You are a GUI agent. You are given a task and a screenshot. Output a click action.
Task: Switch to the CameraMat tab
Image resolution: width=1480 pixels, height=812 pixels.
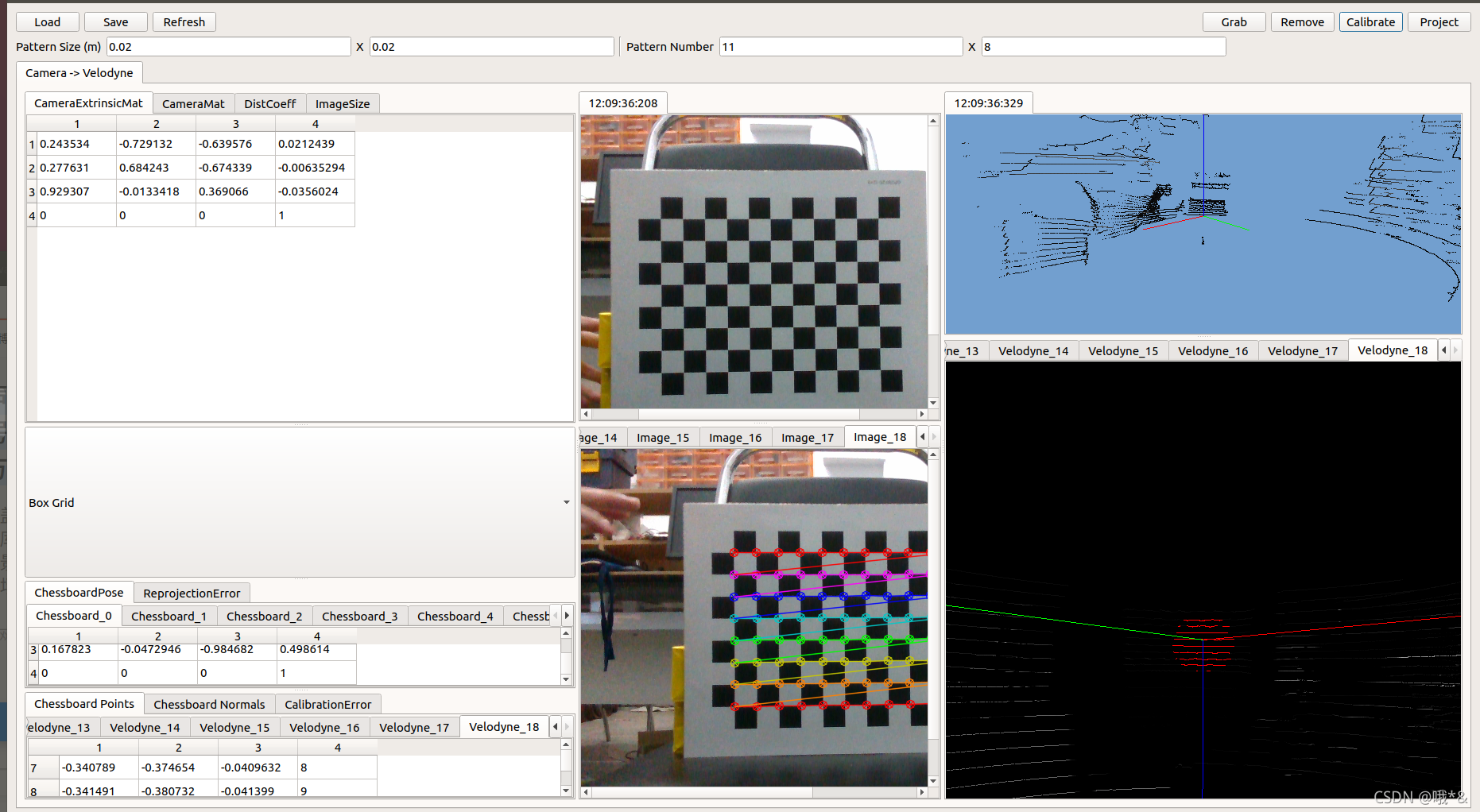pyautogui.click(x=193, y=104)
